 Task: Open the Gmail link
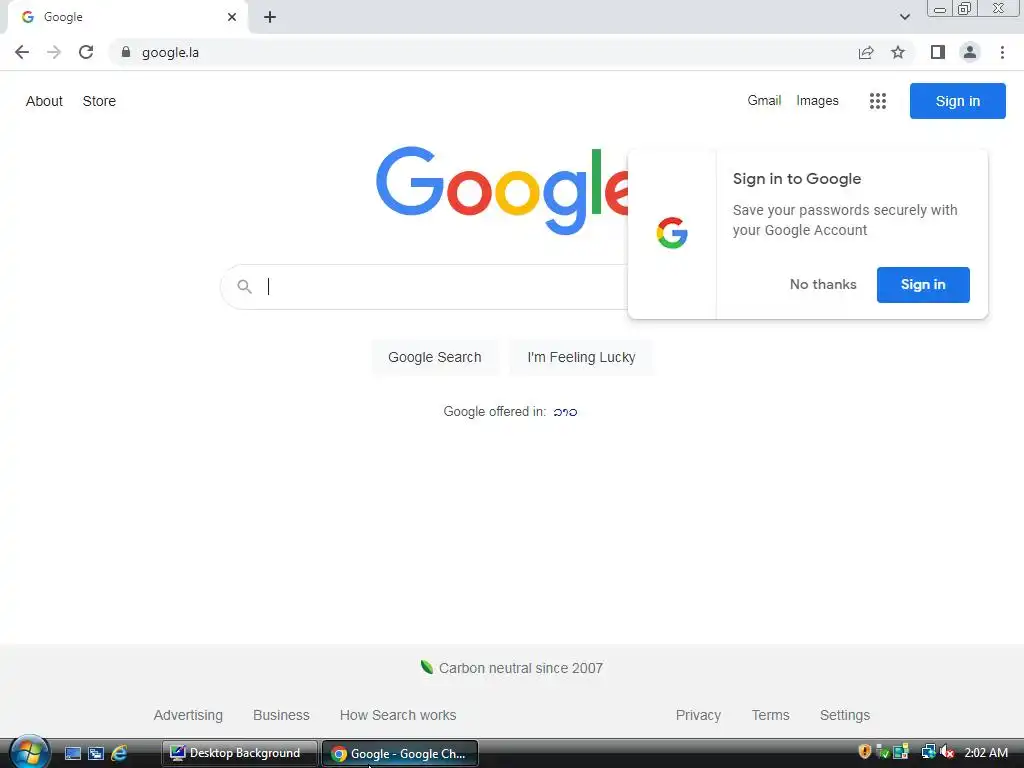[x=764, y=101]
